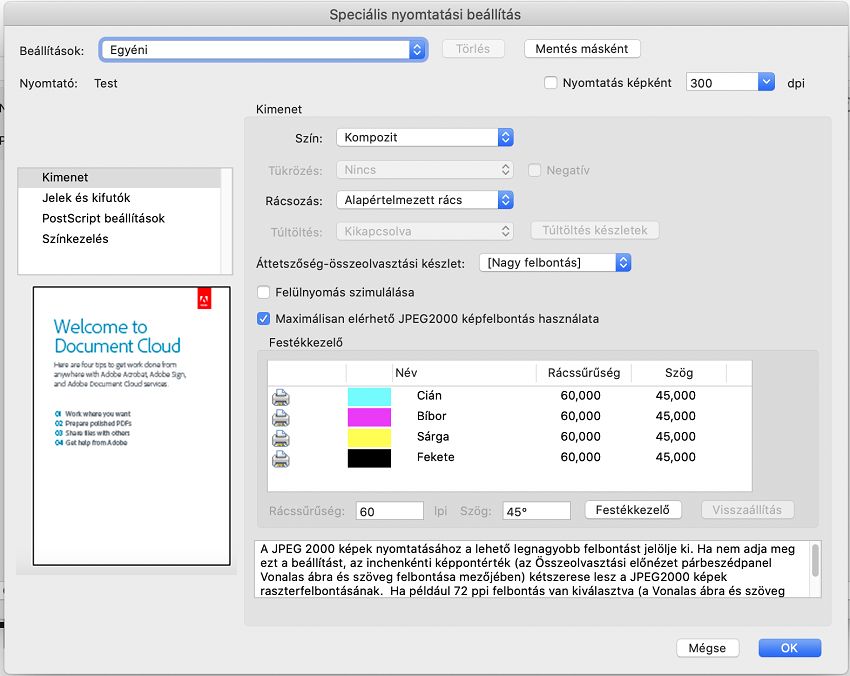850x676 pixels.
Task: Toggle printing for the Sárga ink
Action: click(x=280, y=440)
